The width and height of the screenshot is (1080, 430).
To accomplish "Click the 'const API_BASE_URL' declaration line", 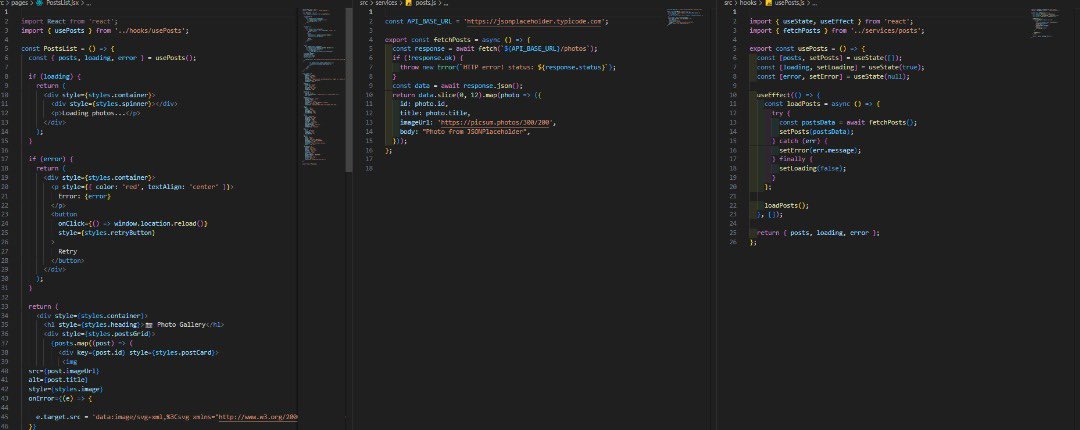I will (x=497, y=21).
